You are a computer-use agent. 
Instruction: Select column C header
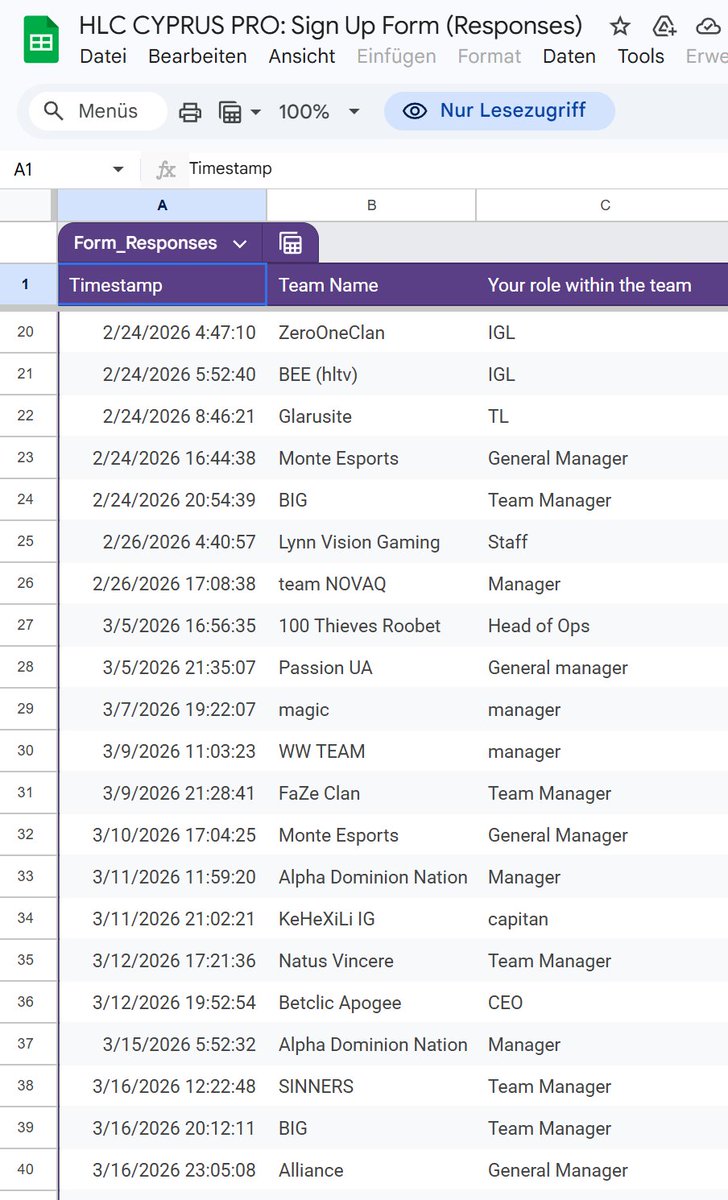[602, 205]
